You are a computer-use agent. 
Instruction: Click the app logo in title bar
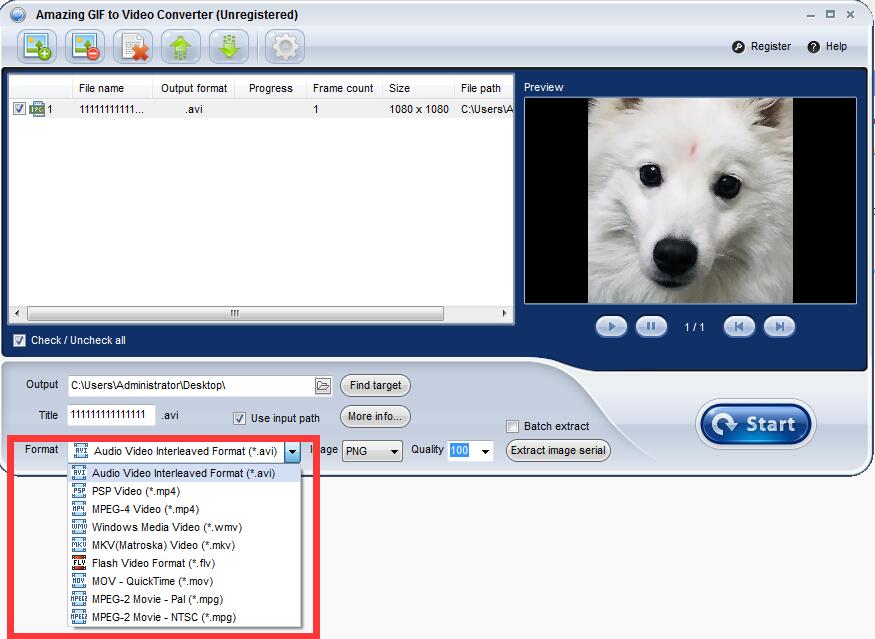tap(17, 14)
